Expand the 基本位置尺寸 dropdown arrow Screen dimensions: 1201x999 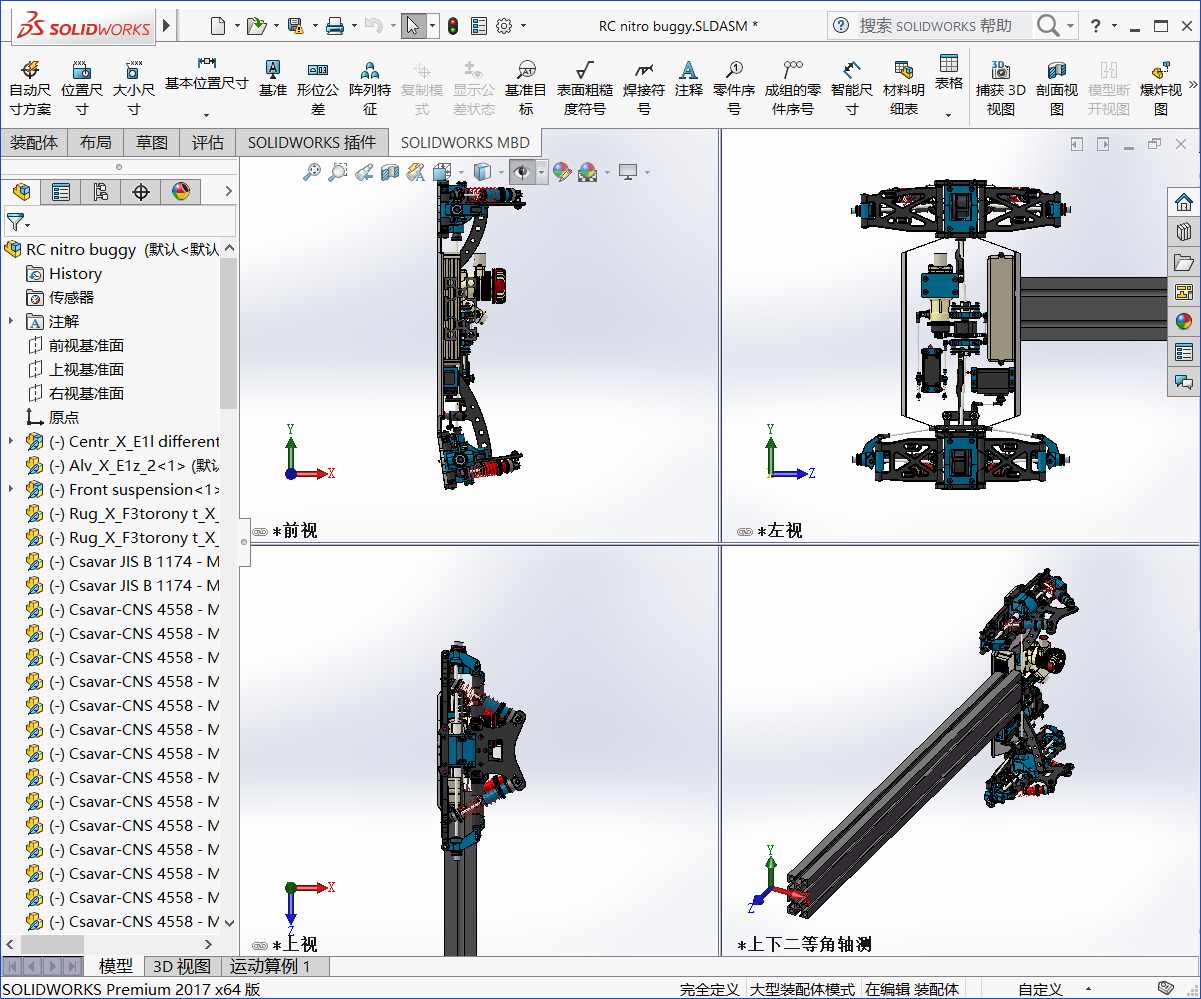pos(207,114)
